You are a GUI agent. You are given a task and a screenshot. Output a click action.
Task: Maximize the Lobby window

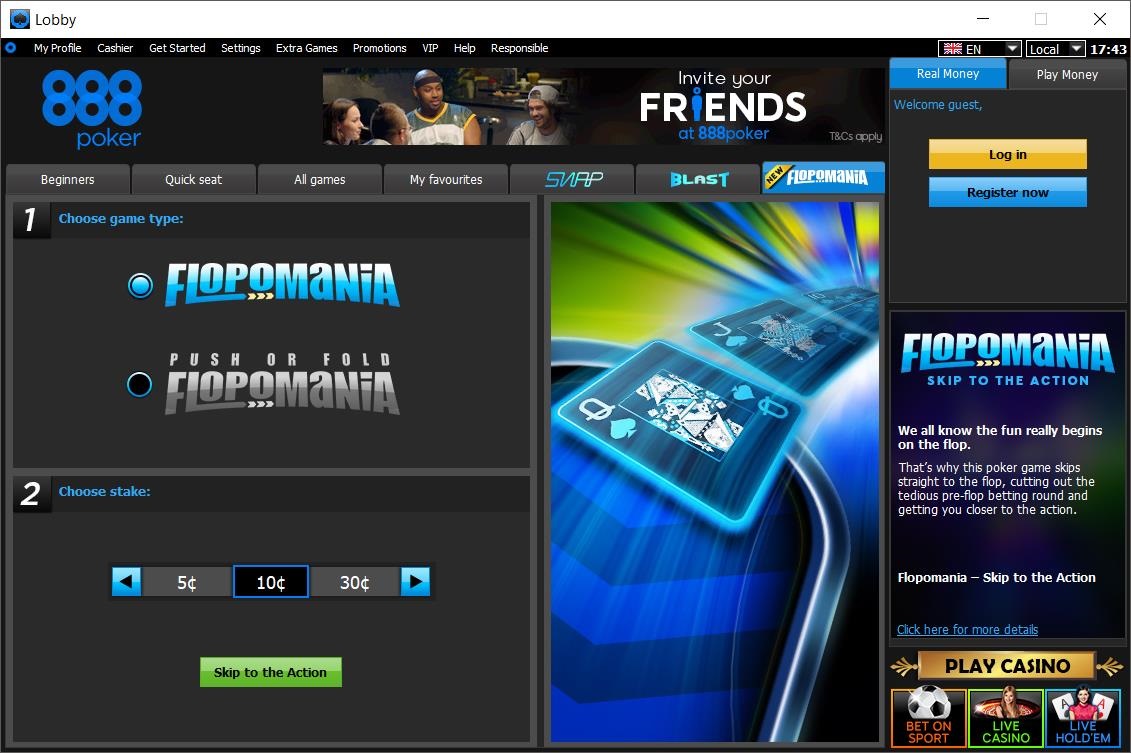pyautogui.click(x=1041, y=19)
